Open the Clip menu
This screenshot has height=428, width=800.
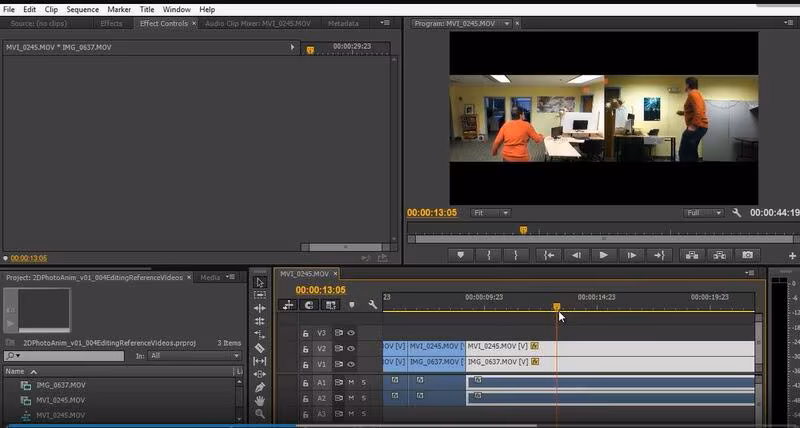51,9
